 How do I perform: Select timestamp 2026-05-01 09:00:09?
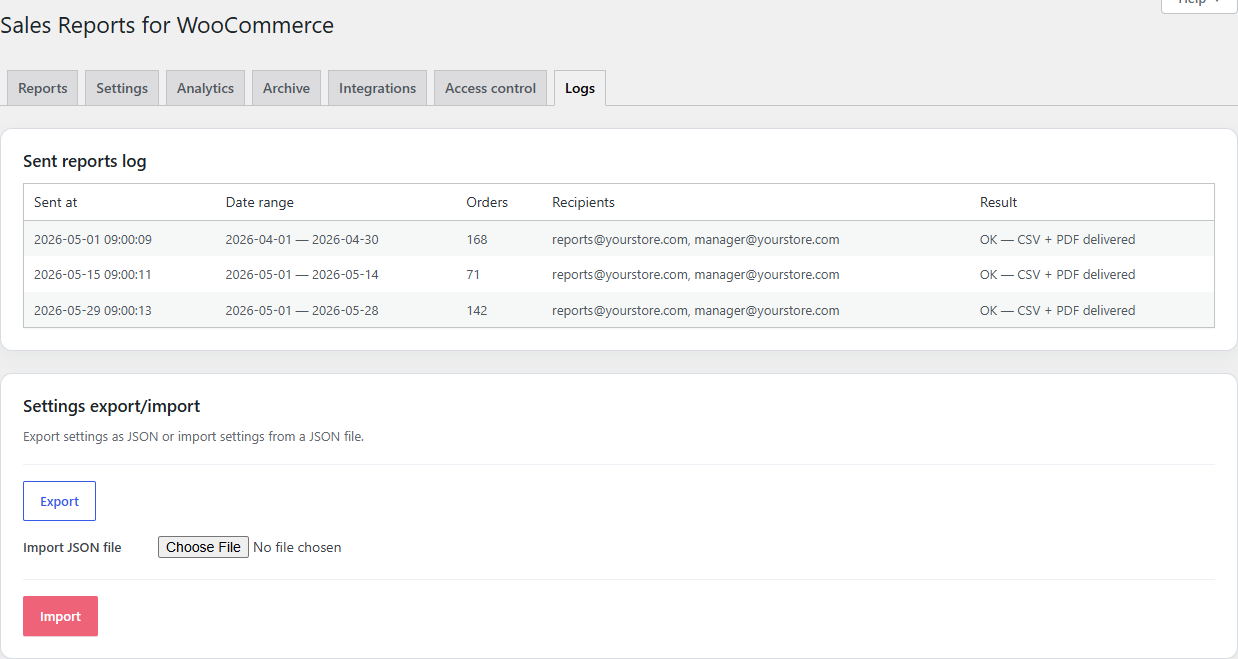click(x=93, y=240)
